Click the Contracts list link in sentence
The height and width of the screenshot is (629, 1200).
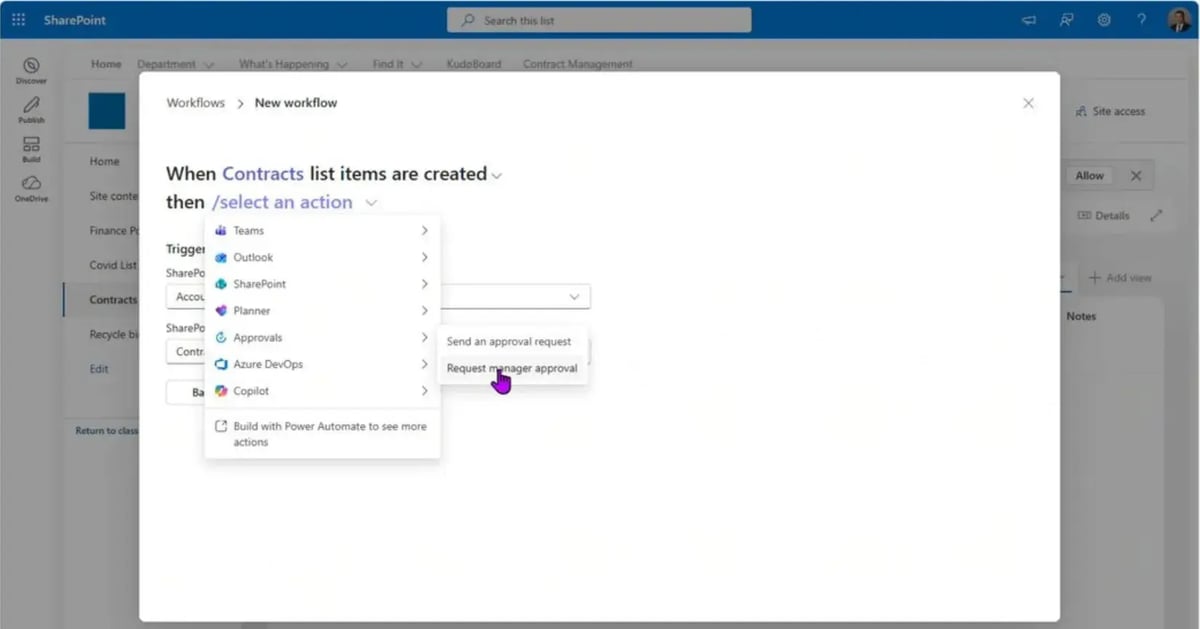coord(263,174)
